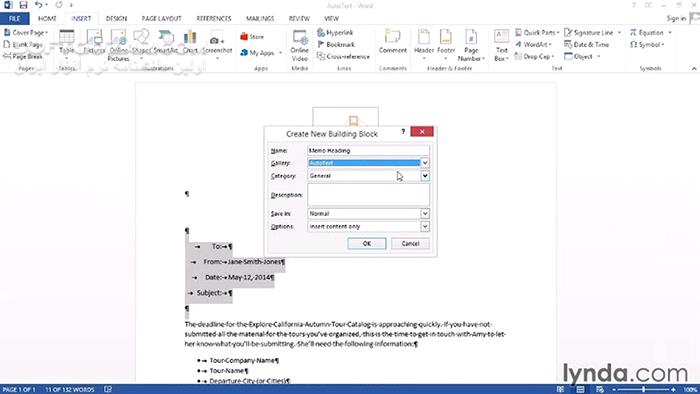Close the Create New Building Block dialog
The image size is (700, 394).
pos(422,131)
